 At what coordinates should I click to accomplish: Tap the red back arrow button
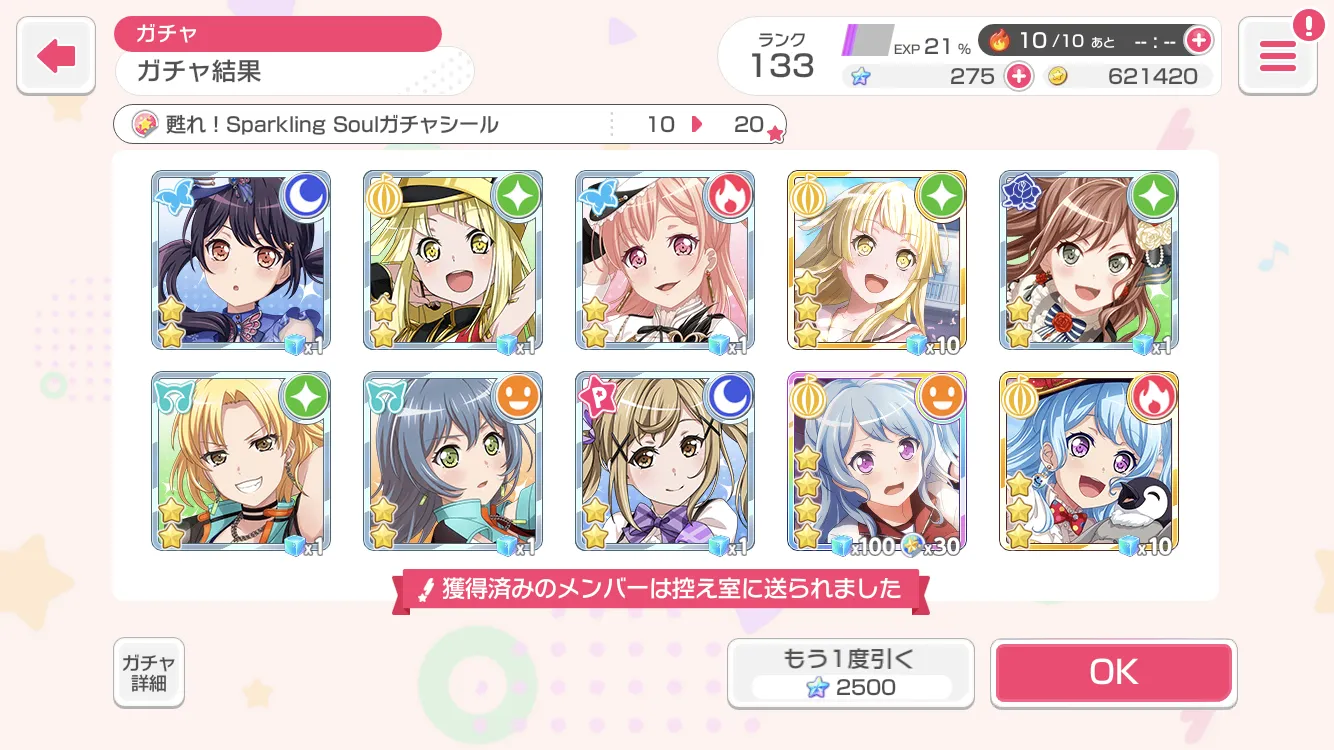click(56, 57)
